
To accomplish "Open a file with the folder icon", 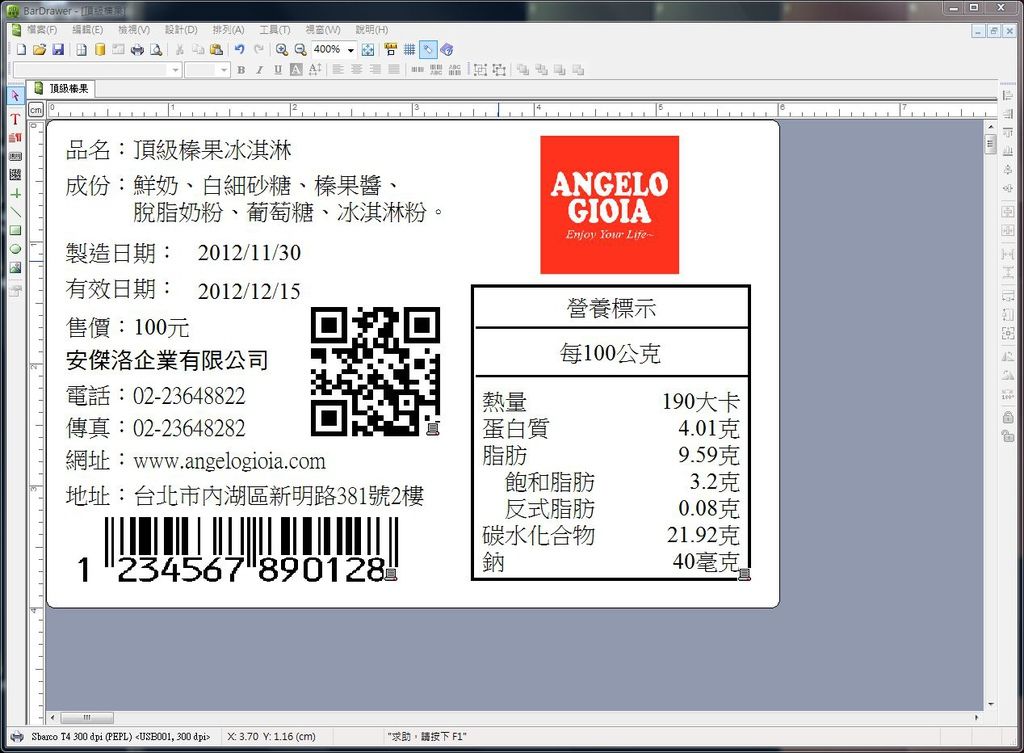I will (x=39, y=50).
